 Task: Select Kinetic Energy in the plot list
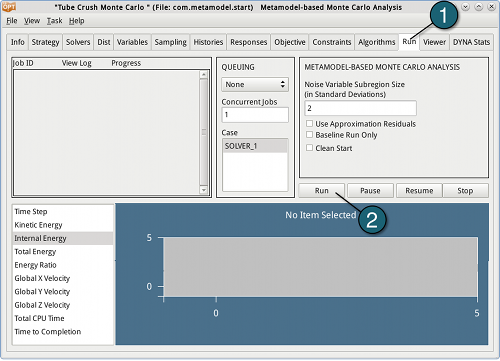pyautogui.click(x=63, y=225)
